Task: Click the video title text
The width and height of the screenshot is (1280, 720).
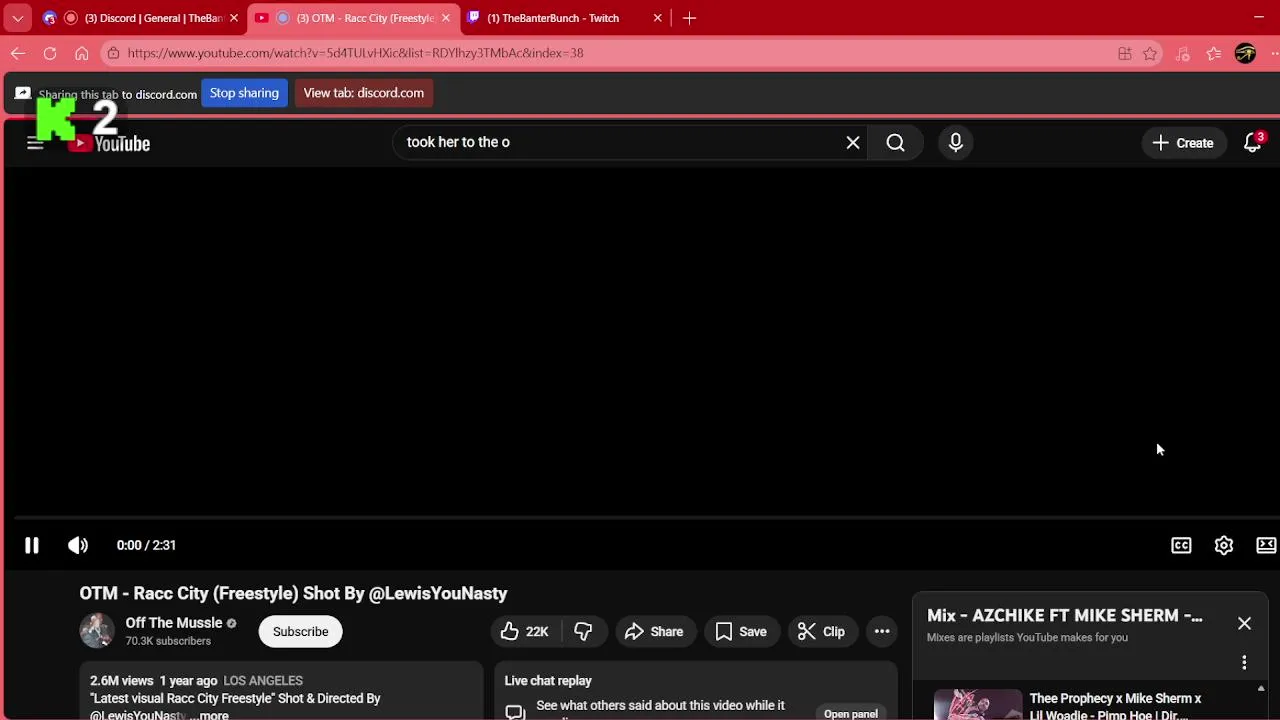Action: (293, 593)
